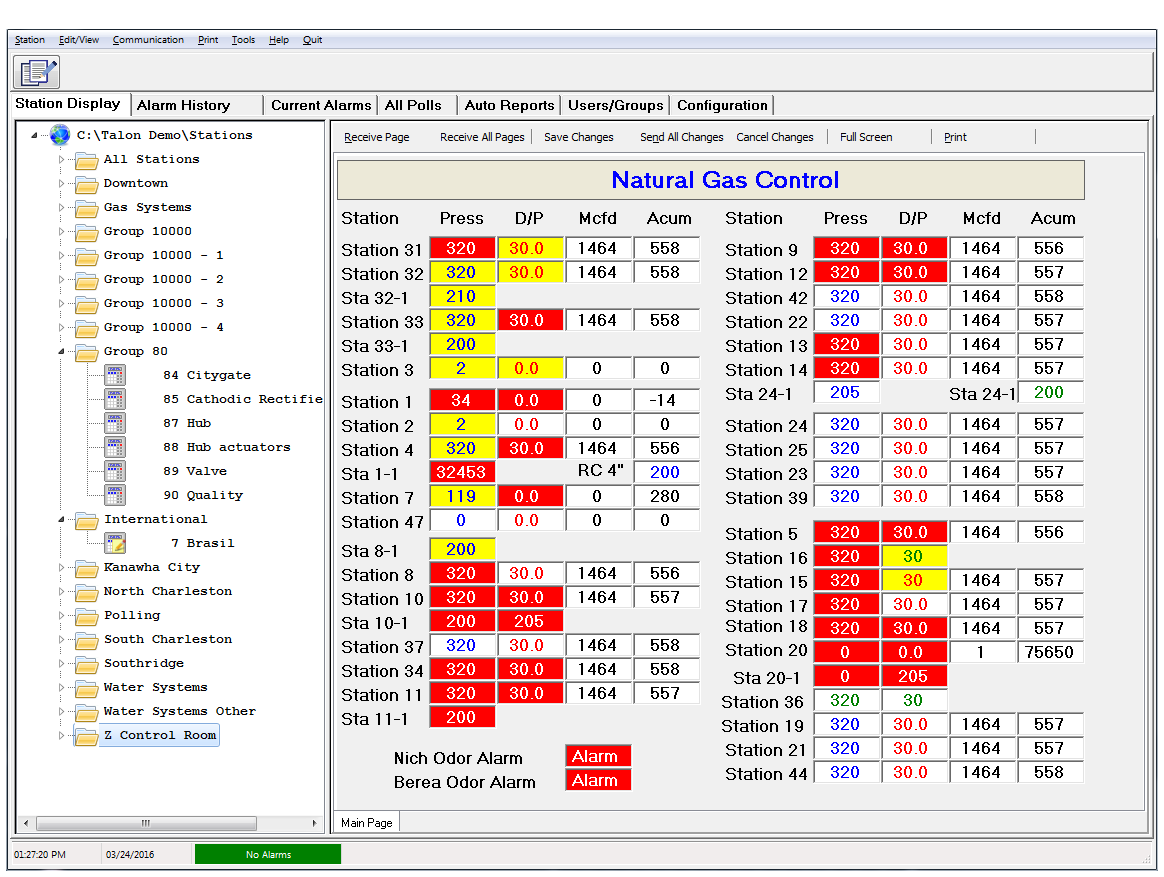This screenshot has width=1164, height=877.
Task: Open the 88 Hub actuators page icon
Action: click(114, 447)
